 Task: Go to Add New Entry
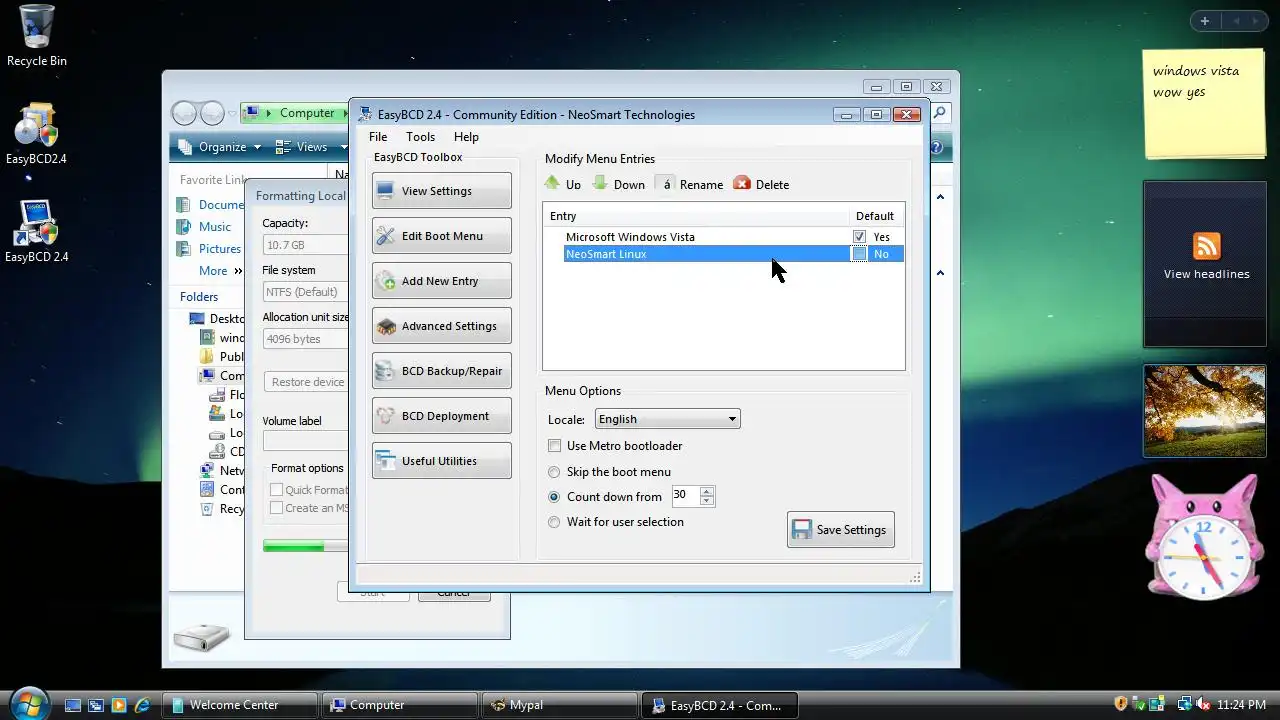tap(441, 281)
